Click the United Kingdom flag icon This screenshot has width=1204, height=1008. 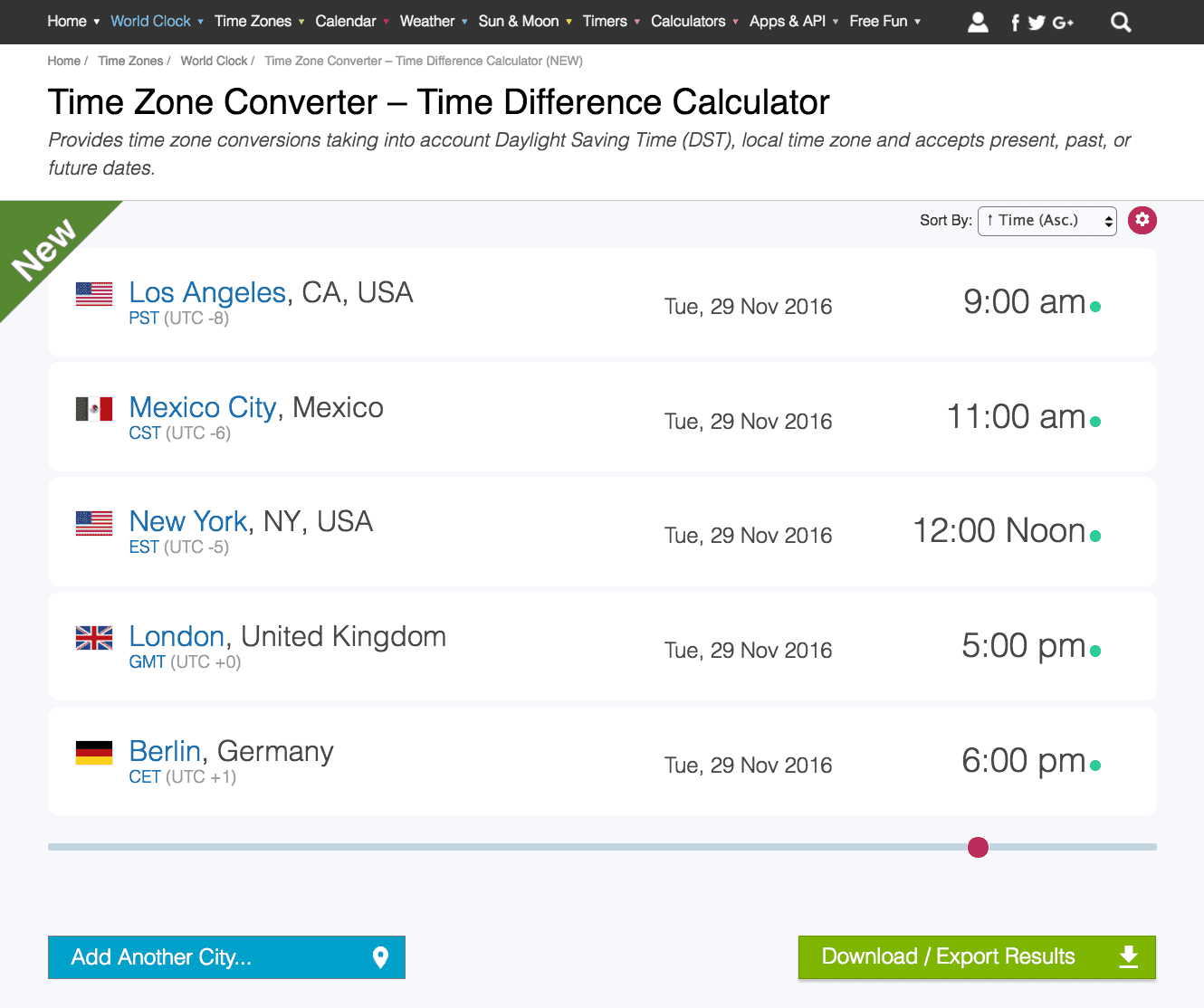94,638
